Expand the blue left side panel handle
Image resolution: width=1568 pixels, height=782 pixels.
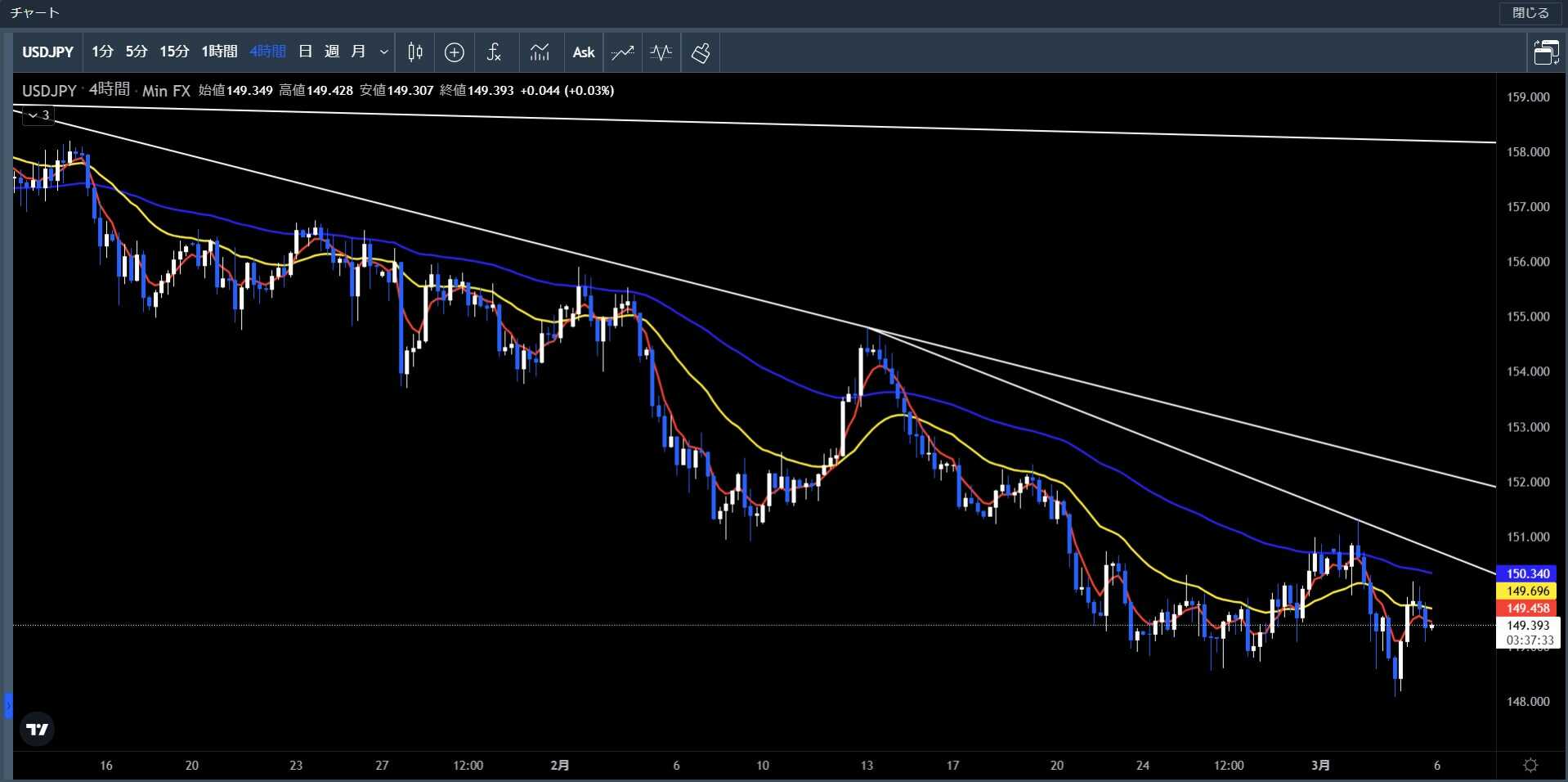(x=8, y=705)
